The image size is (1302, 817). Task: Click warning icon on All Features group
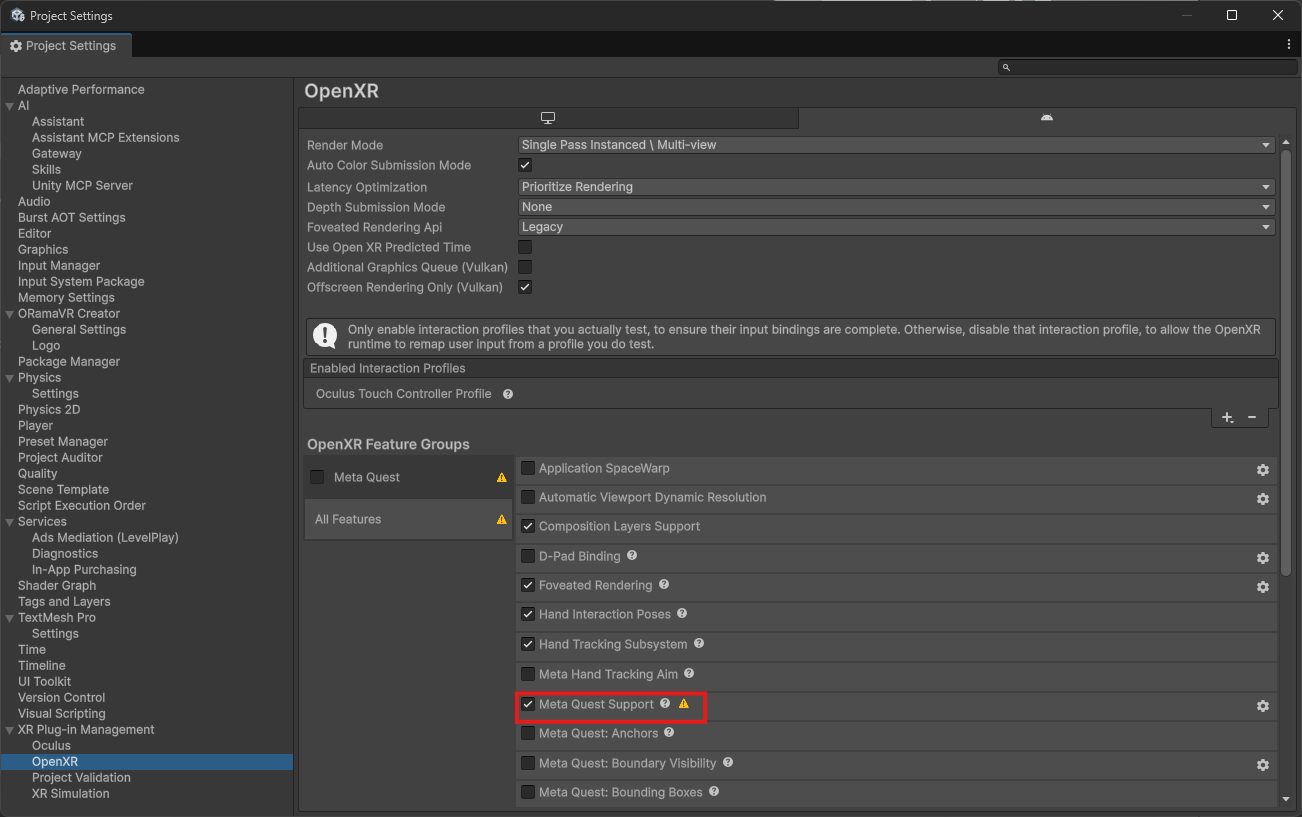click(502, 519)
